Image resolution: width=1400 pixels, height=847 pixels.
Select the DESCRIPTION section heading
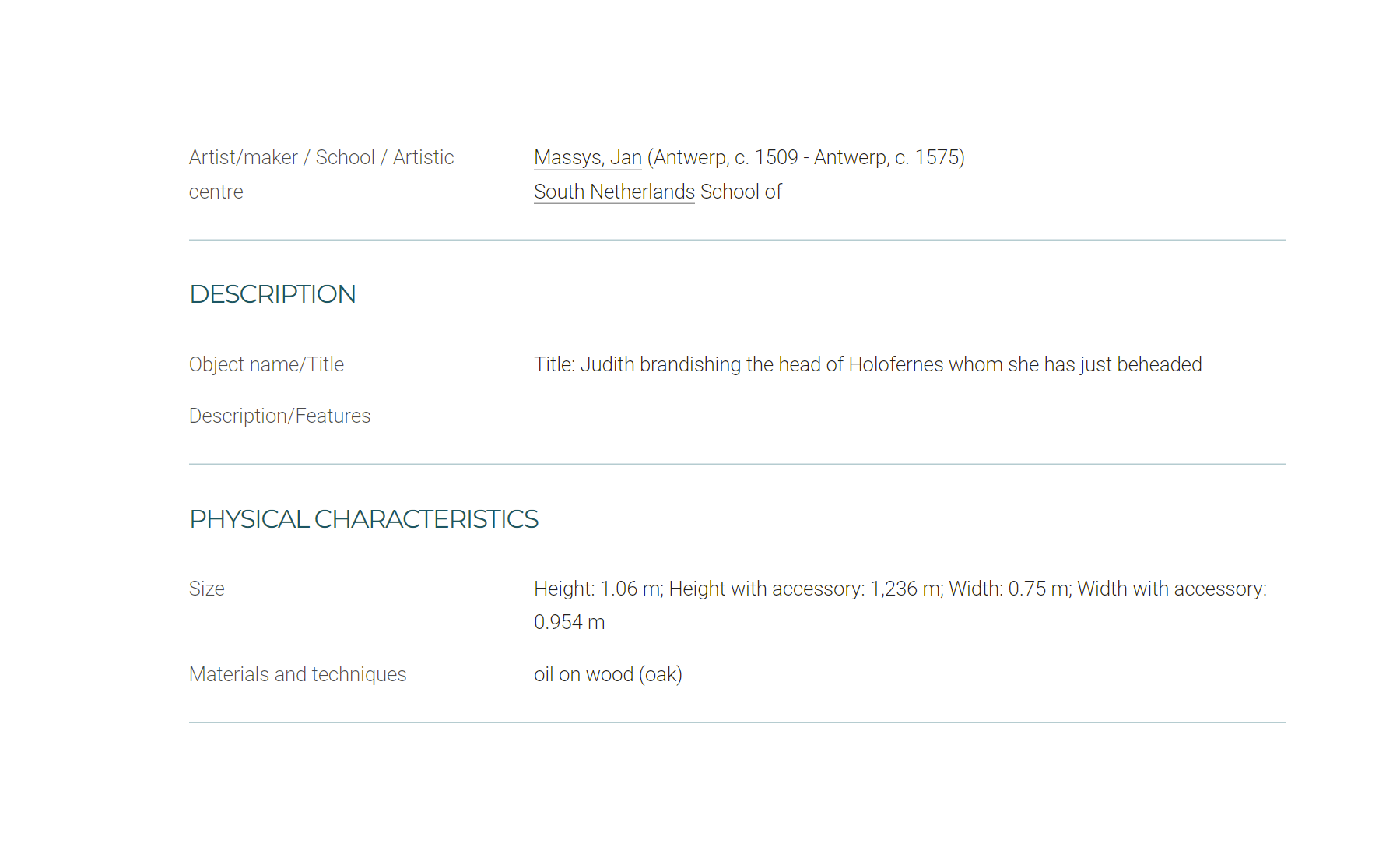(x=272, y=294)
